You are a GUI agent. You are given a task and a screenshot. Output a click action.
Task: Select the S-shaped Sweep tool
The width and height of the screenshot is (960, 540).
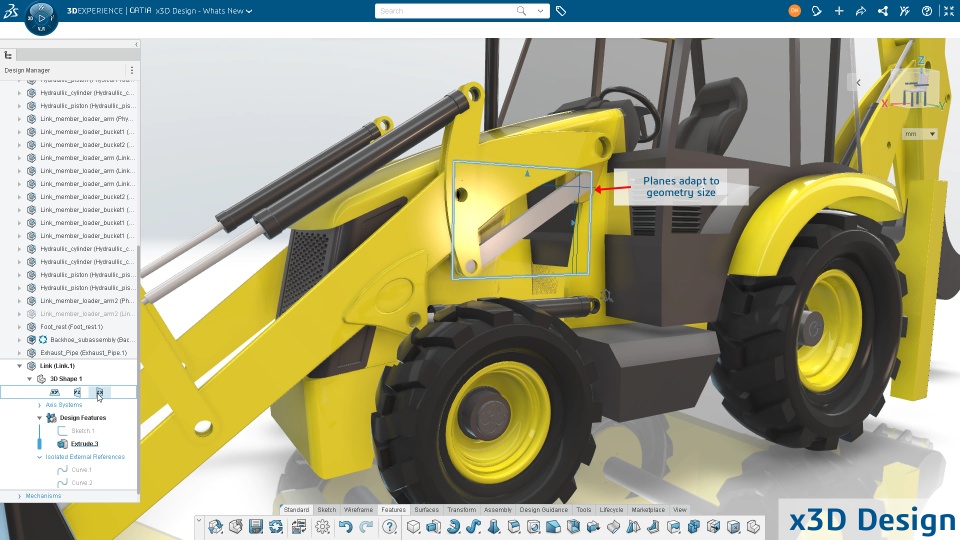[x=473, y=527]
